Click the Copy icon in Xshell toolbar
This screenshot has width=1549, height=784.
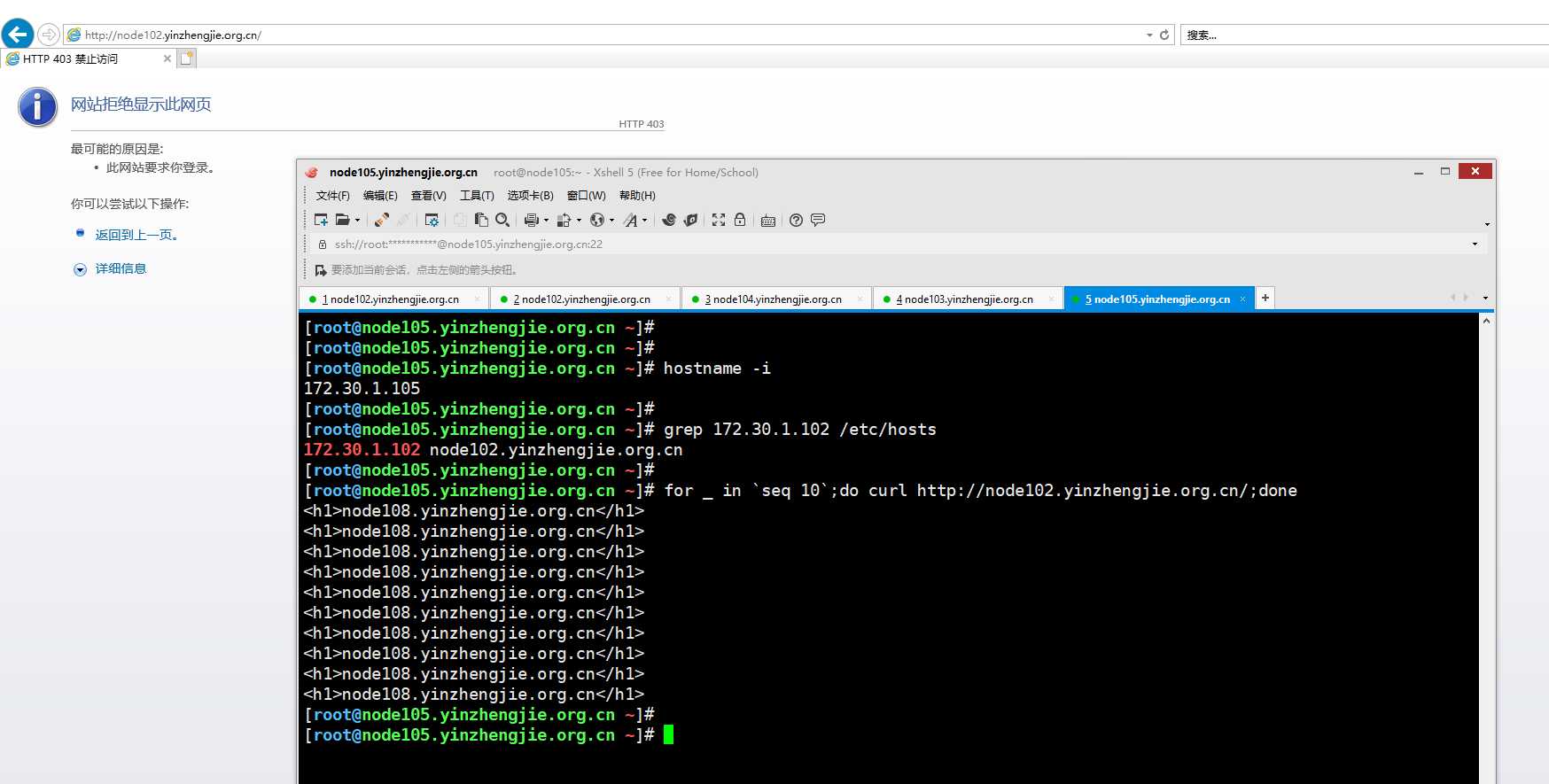click(460, 220)
